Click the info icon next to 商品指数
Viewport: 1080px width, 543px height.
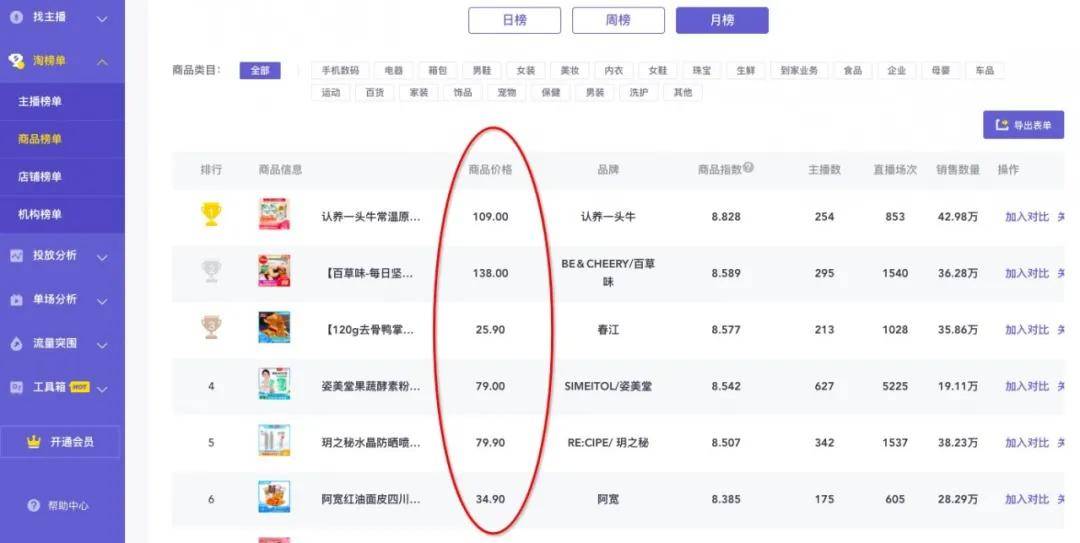(x=749, y=167)
